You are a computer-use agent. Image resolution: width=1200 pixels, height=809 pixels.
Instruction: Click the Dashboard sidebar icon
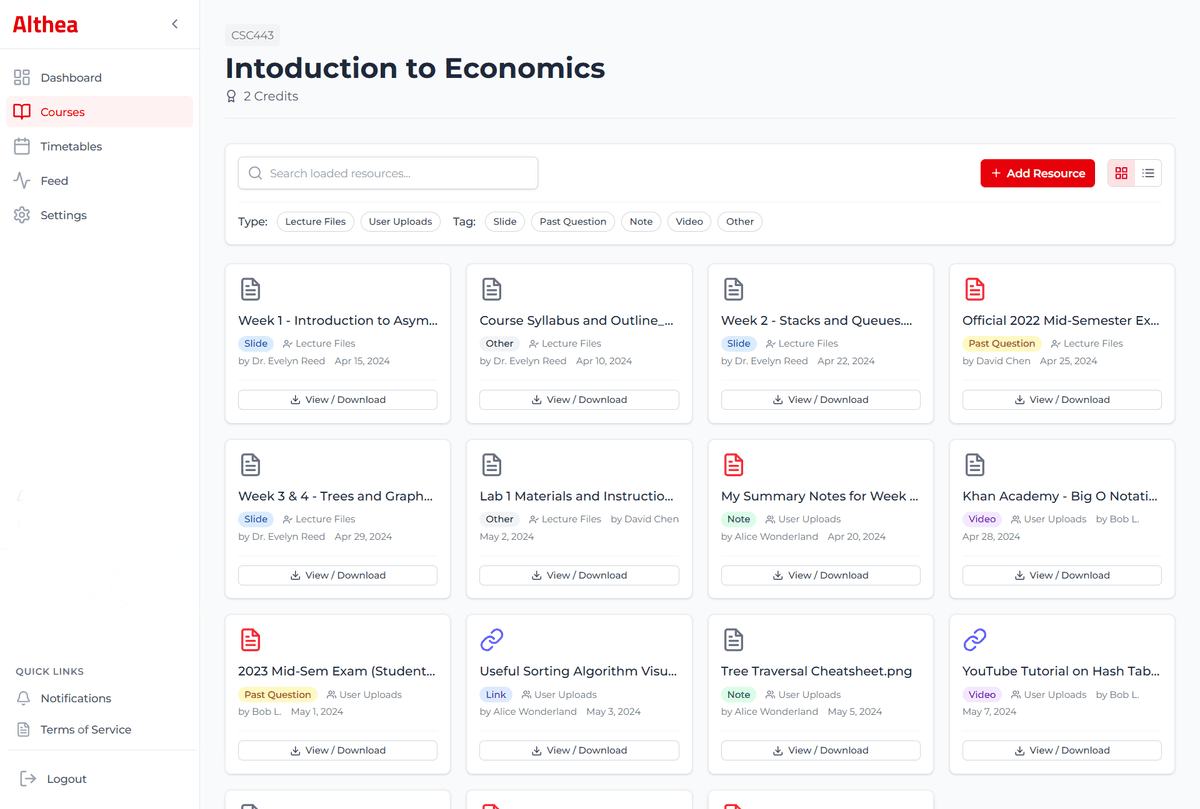click(22, 78)
